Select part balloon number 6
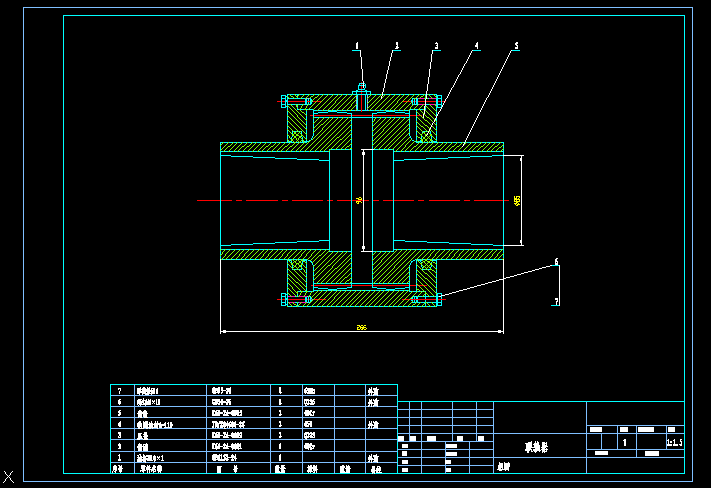This screenshot has width=711, height=488. point(556,263)
